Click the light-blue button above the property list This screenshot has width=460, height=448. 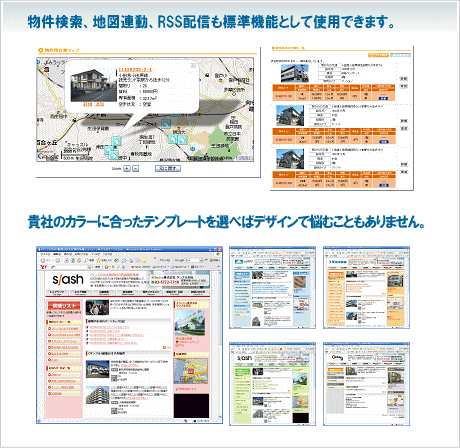coord(400,55)
